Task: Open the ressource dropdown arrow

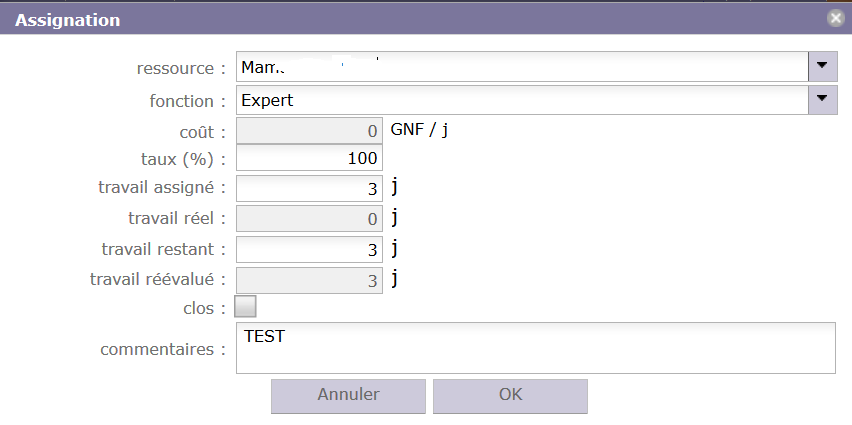Action: [x=822, y=67]
